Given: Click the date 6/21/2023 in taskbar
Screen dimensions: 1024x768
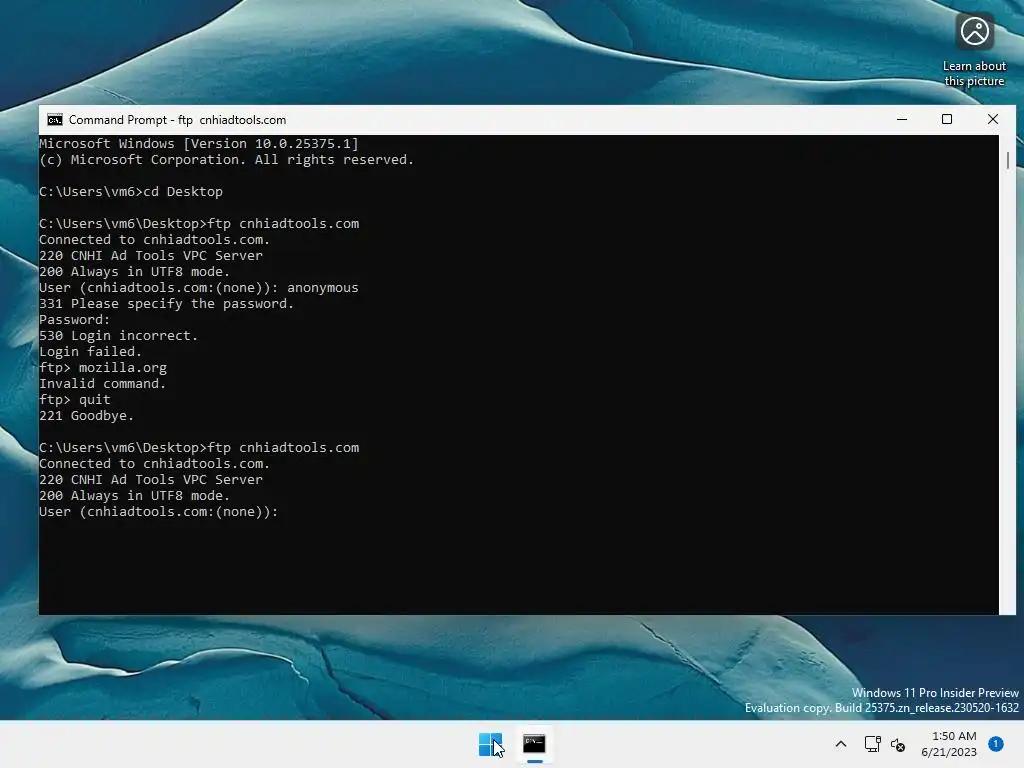Looking at the screenshot, I should point(949,752).
